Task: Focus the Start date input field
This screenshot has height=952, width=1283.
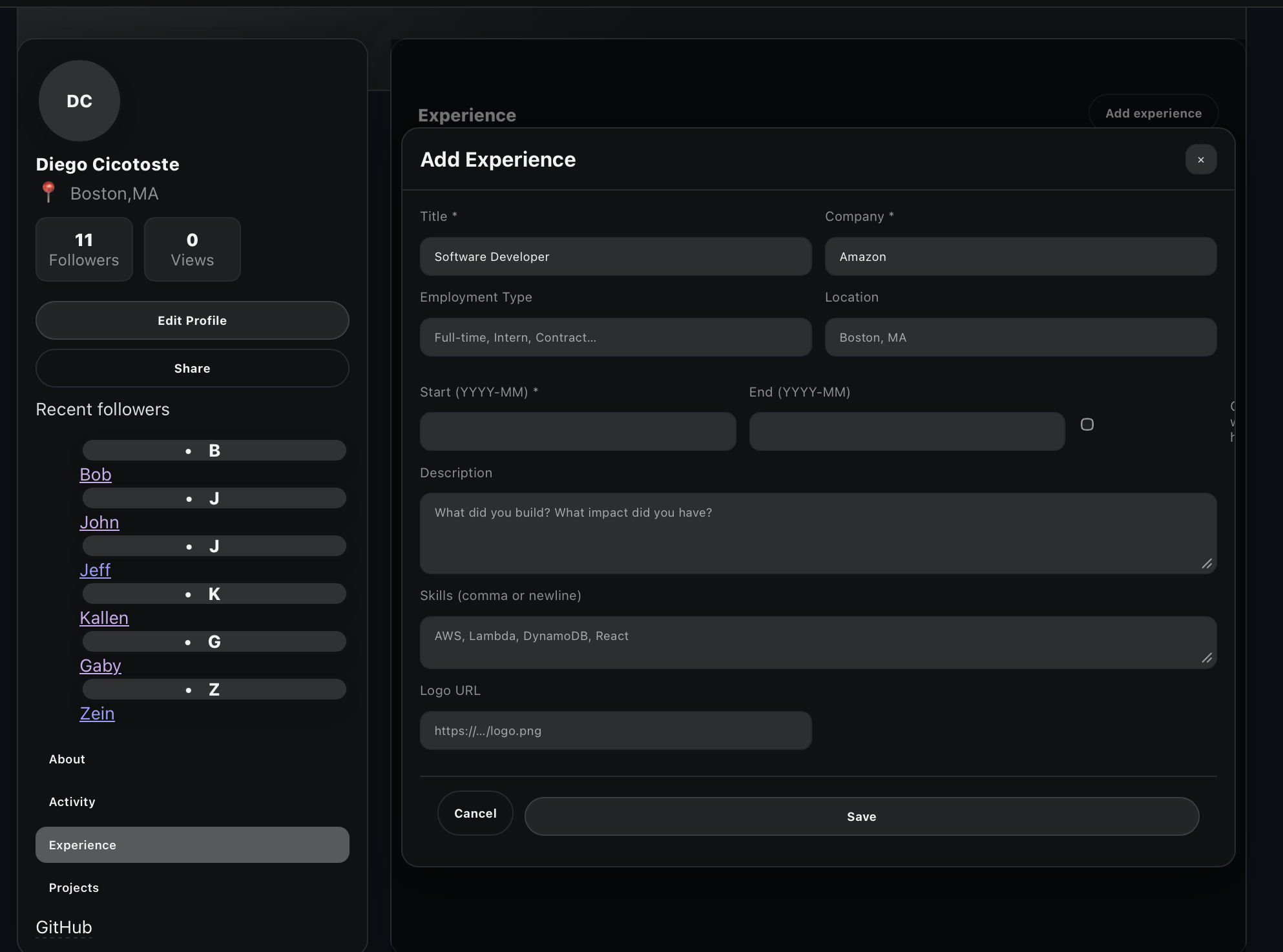Action: [x=578, y=431]
